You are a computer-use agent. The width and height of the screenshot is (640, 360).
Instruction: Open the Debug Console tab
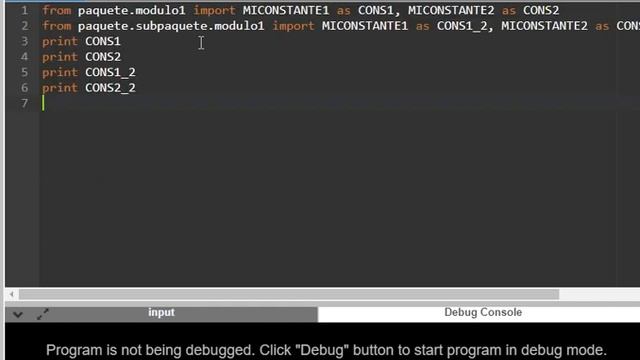click(x=483, y=313)
